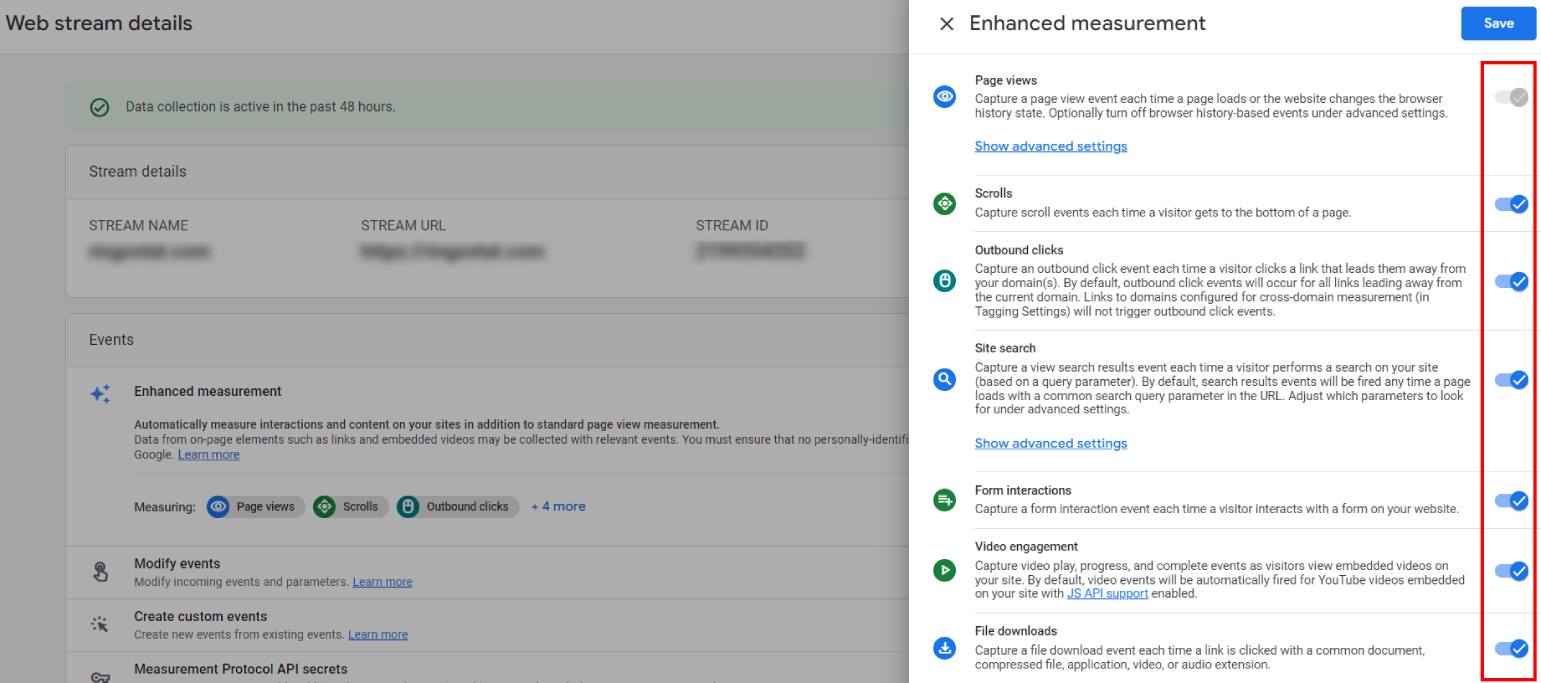Open Learn more under Enhanced measurement
The image size is (1541, 683).
point(209,454)
